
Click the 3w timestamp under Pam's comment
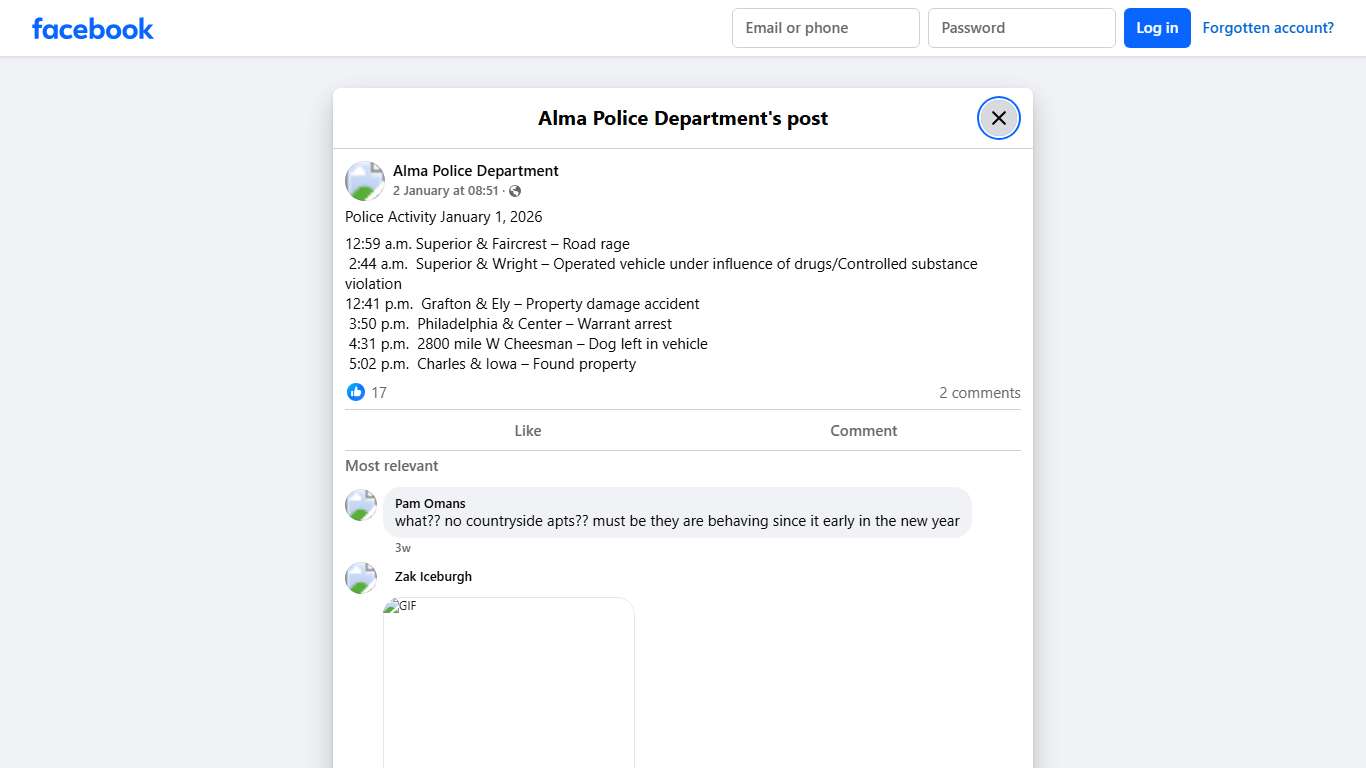(403, 547)
